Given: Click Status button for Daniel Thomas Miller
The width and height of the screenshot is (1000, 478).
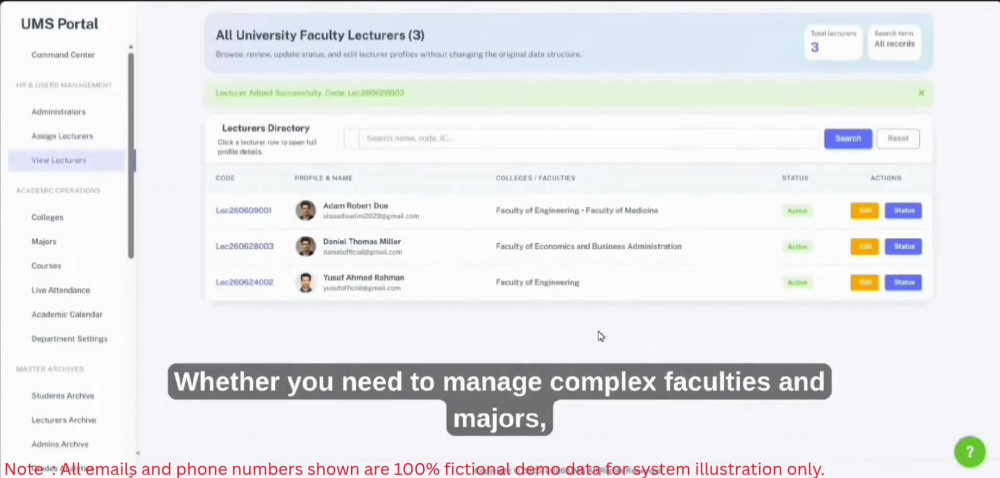Looking at the screenshot, I should pos(903,246).
